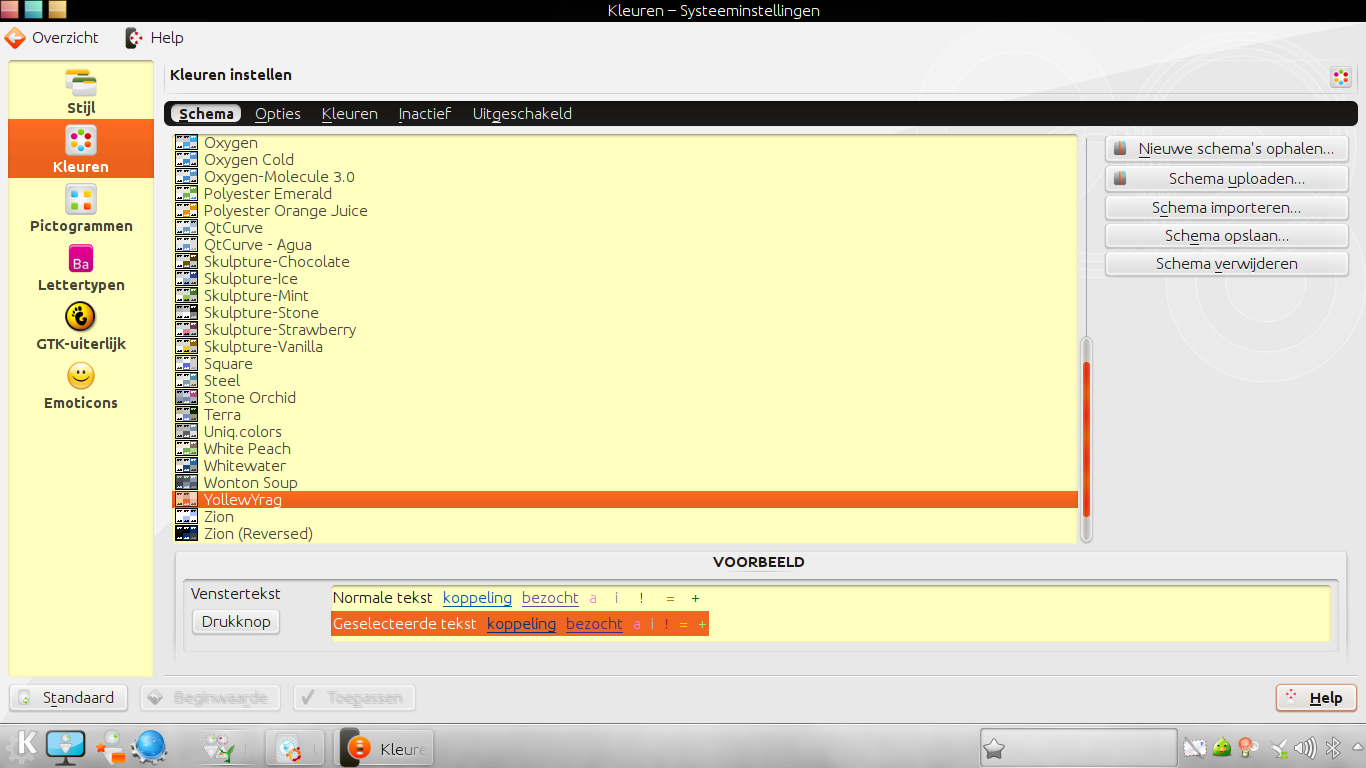The image size is (1366, 768).
Task: Expand hidden system tray icons arrow
Action: tap(1355, 748)
